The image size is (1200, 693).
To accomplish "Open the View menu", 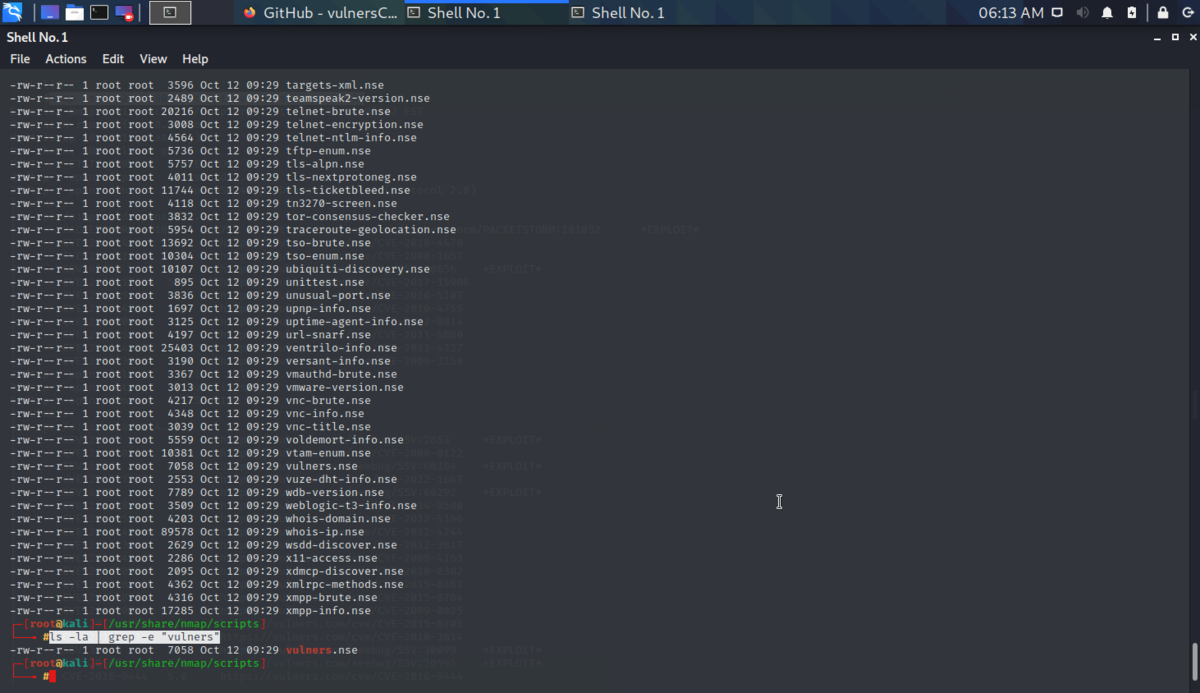I will [153, 59].
